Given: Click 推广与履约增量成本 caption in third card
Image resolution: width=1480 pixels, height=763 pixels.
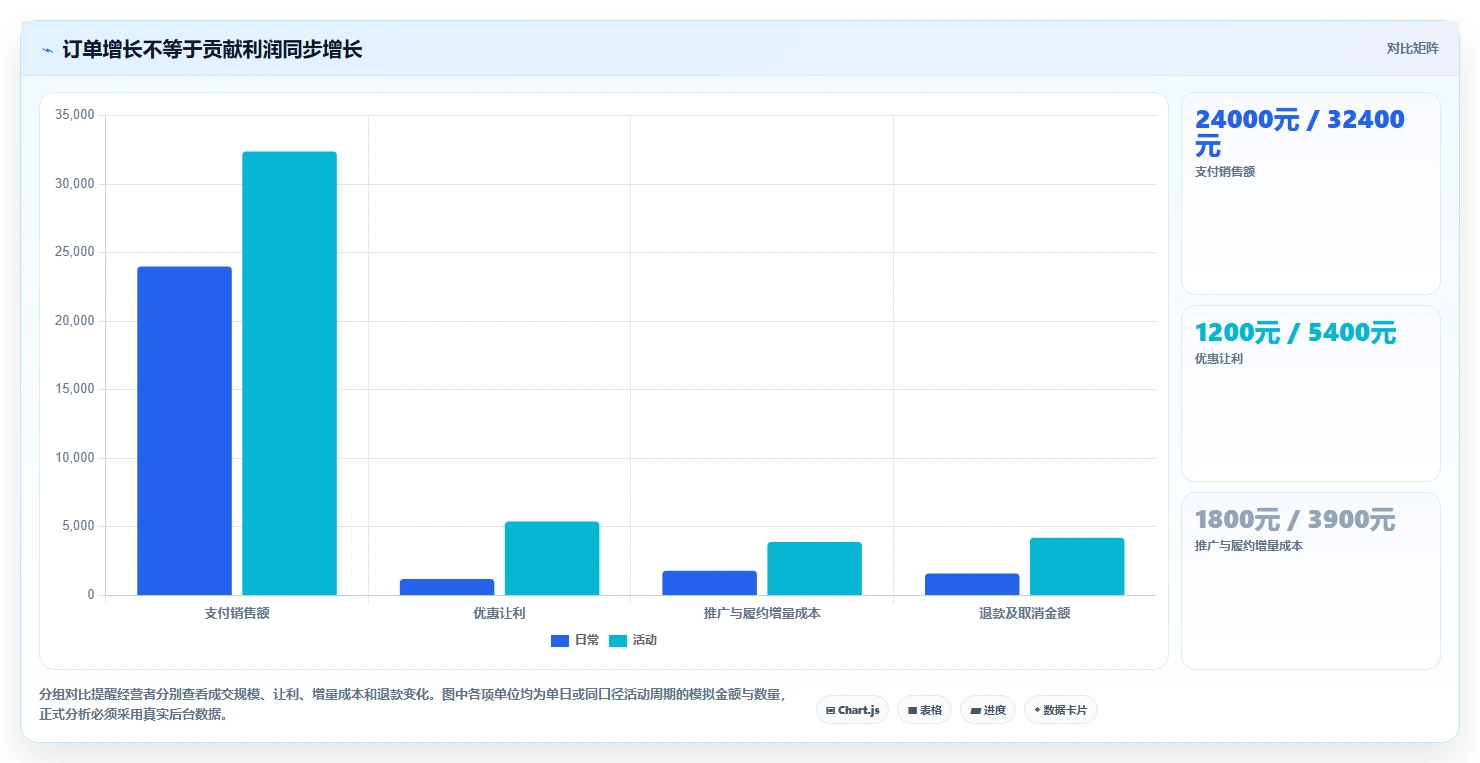Looking at the screenshot, I should click(x=1249, y=546).
